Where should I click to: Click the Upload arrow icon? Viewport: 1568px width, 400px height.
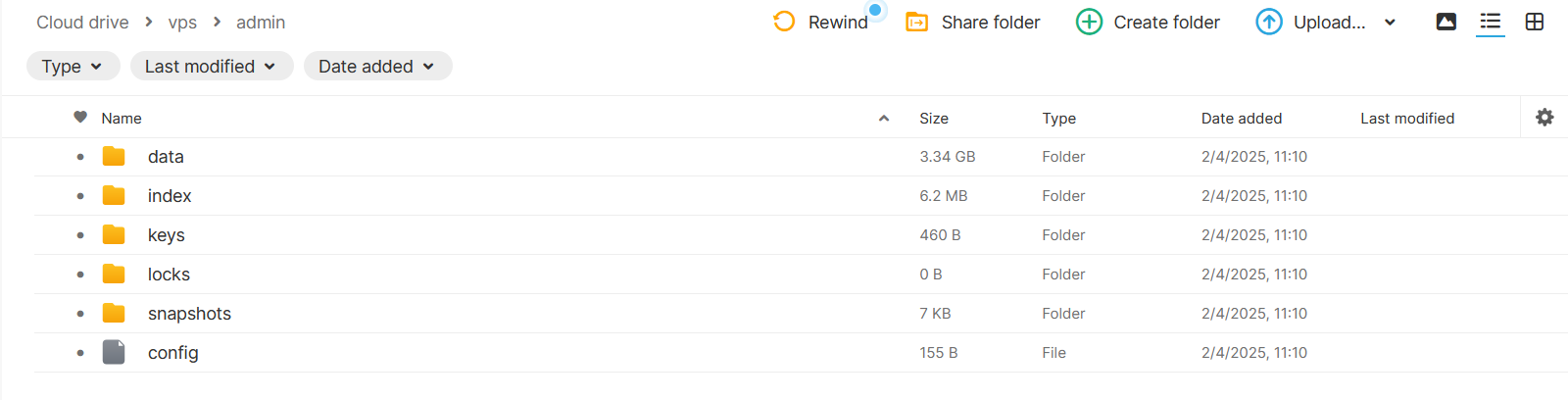coord(1269,22)
